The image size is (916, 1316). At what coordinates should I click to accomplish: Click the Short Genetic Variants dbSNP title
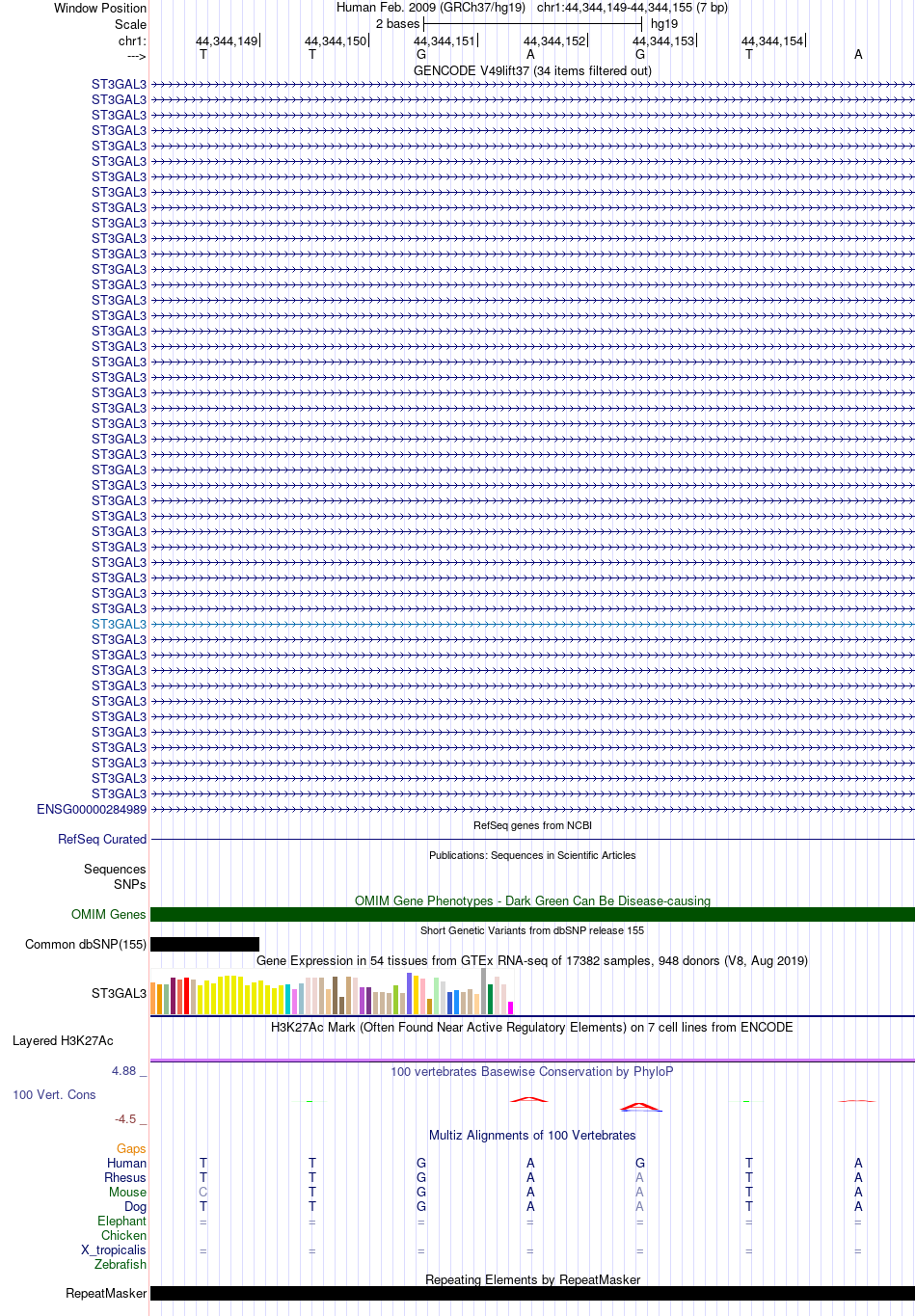pos(532,930)
